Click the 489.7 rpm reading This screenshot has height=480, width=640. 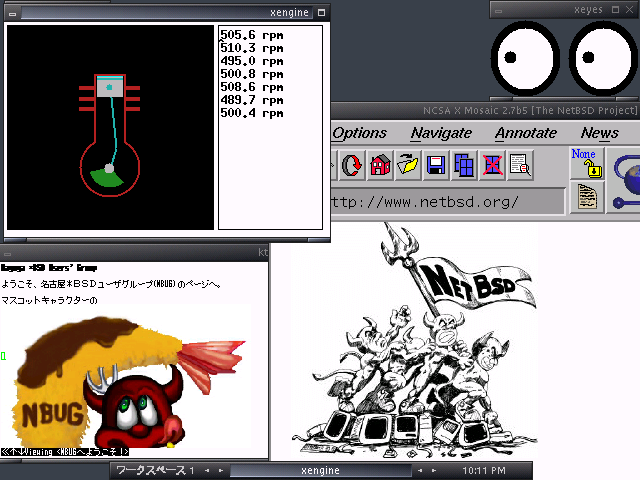(252, 100)
